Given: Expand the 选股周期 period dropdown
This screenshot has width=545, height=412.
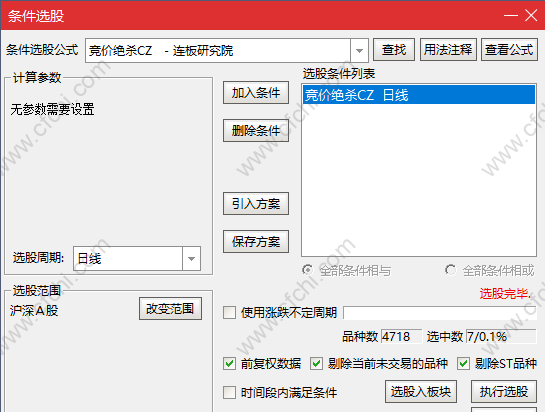Looking at the screenshot, I should click(x=191, y=259).
